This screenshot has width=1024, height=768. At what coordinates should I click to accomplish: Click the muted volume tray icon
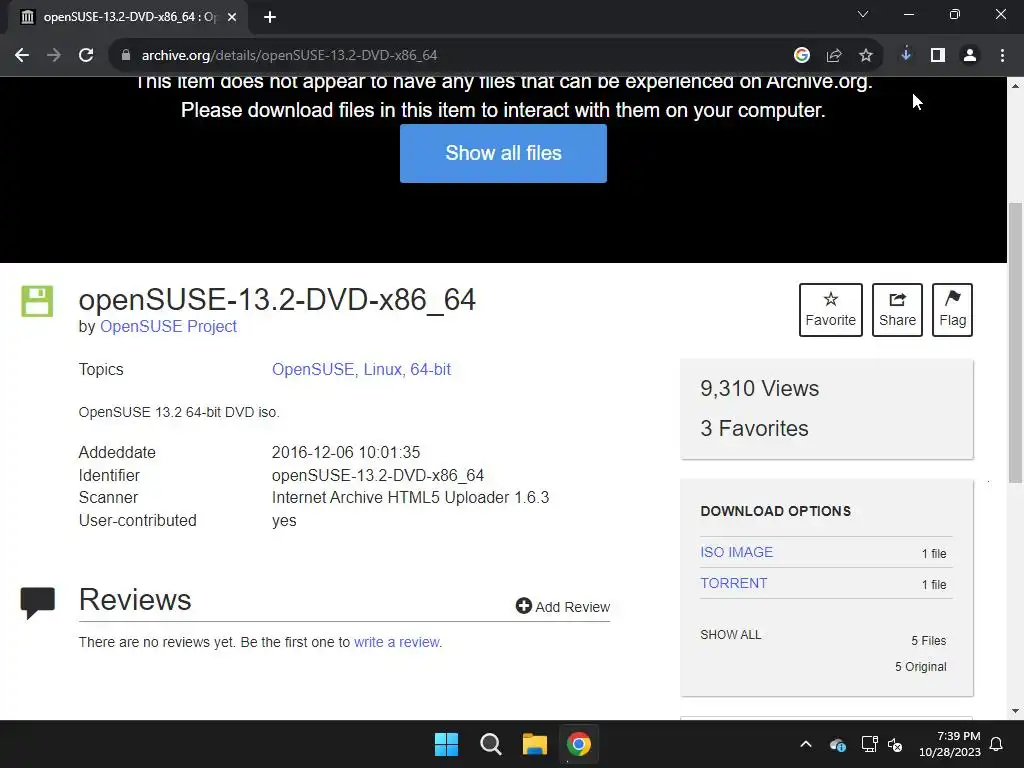[895, 744]
